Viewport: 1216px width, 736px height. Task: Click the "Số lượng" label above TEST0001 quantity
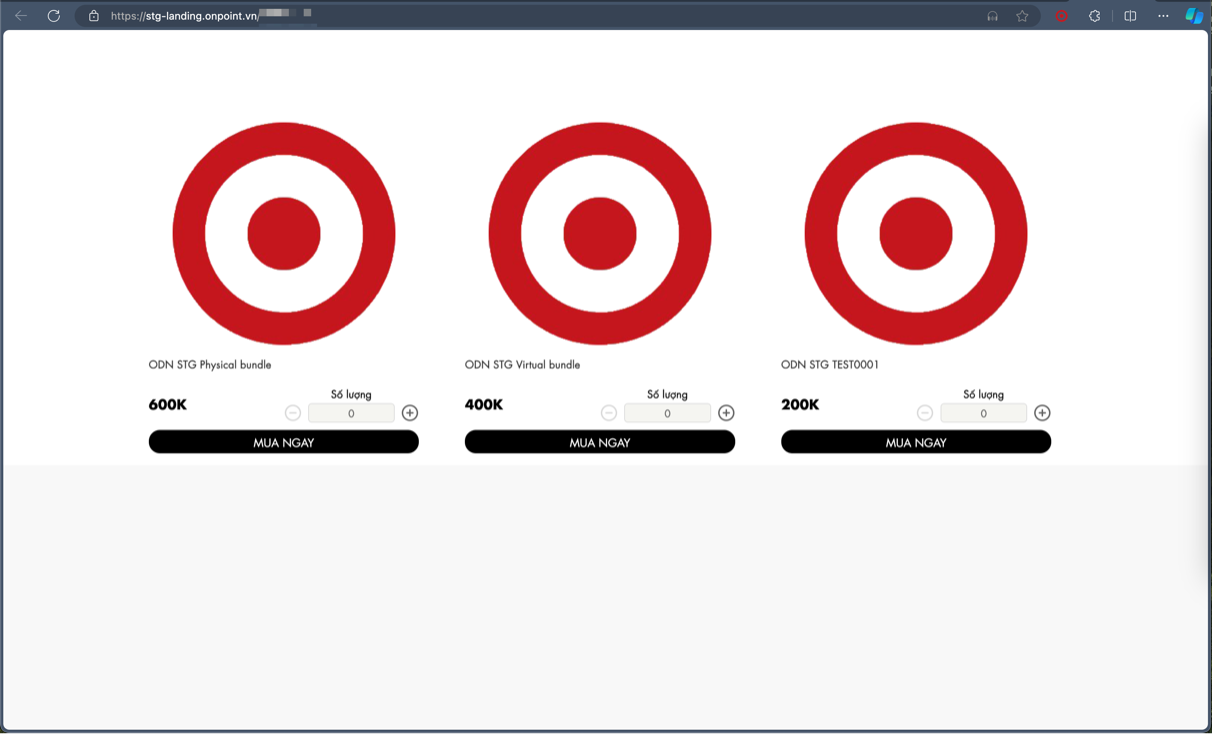tap(983, 395)
